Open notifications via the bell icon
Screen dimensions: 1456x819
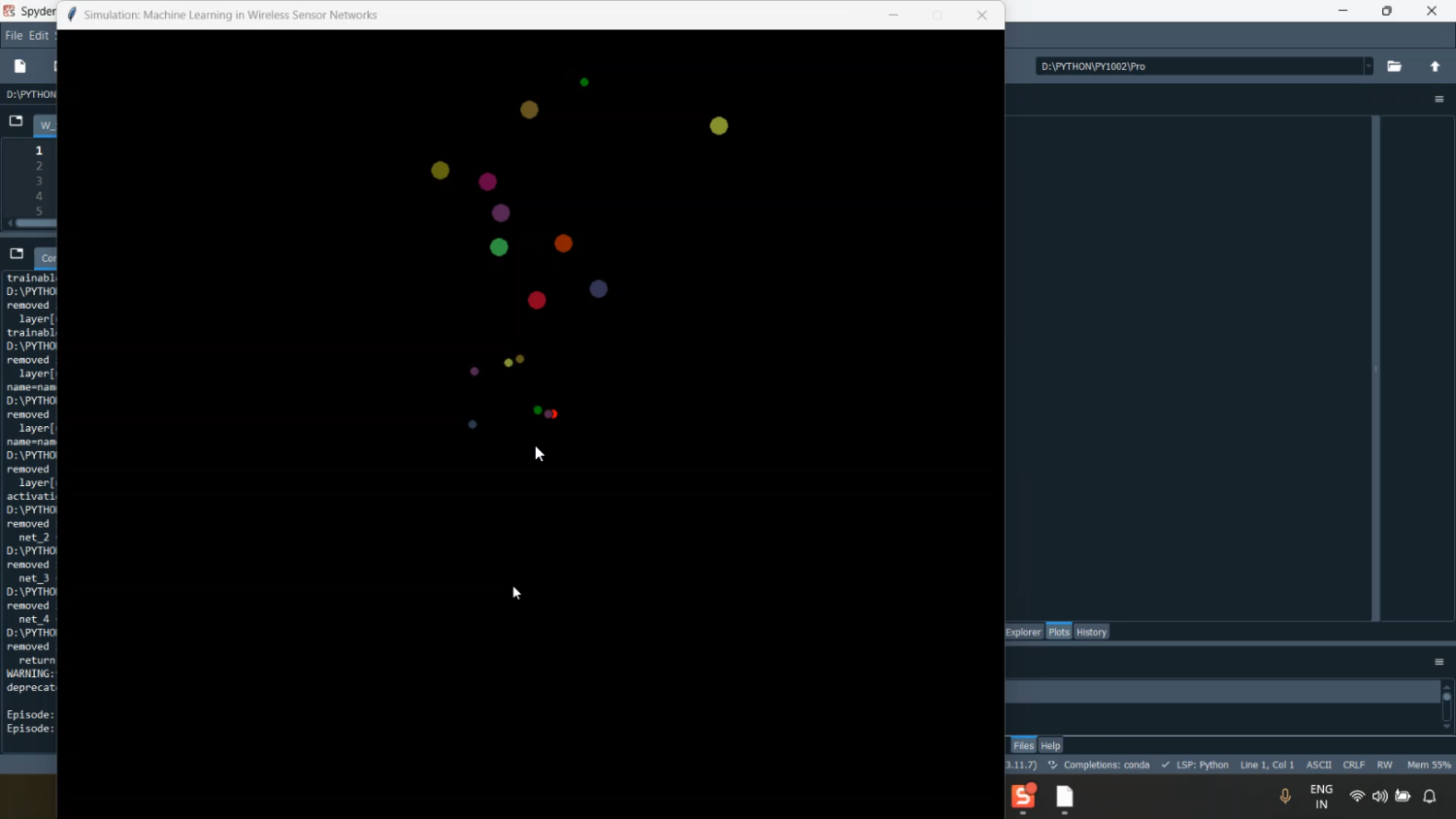1430,797
